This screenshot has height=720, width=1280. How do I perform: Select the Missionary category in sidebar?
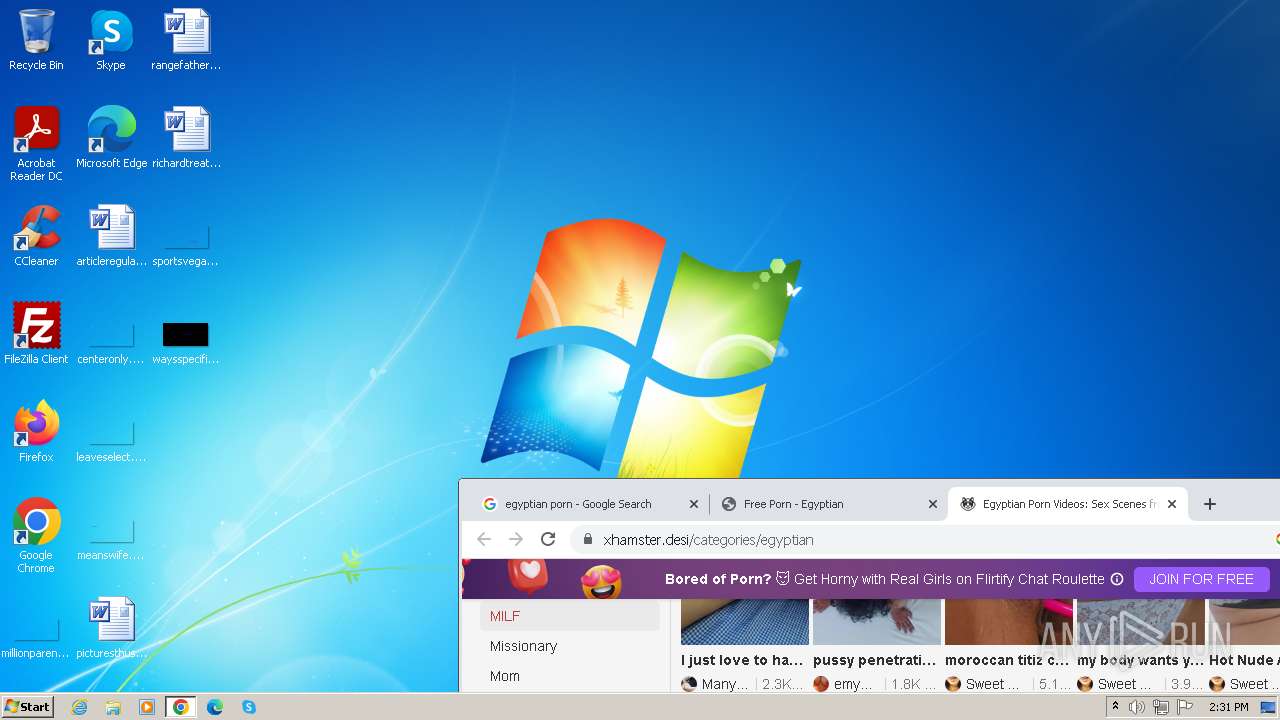pyautogui.click(x=570, y=646)
